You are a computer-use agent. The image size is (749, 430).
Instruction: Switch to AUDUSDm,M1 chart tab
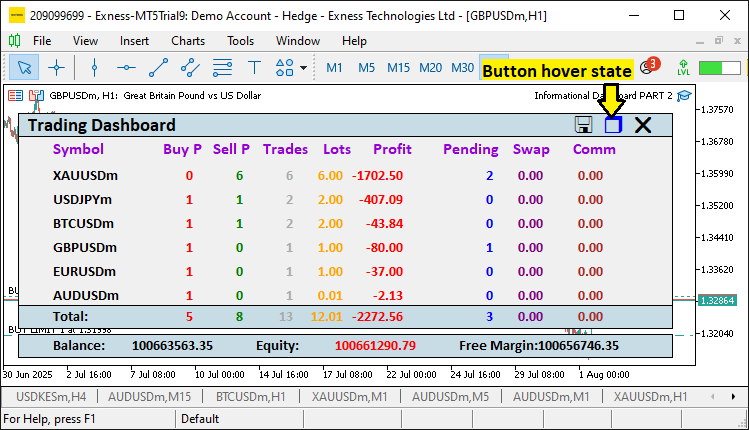pos(551,397)
